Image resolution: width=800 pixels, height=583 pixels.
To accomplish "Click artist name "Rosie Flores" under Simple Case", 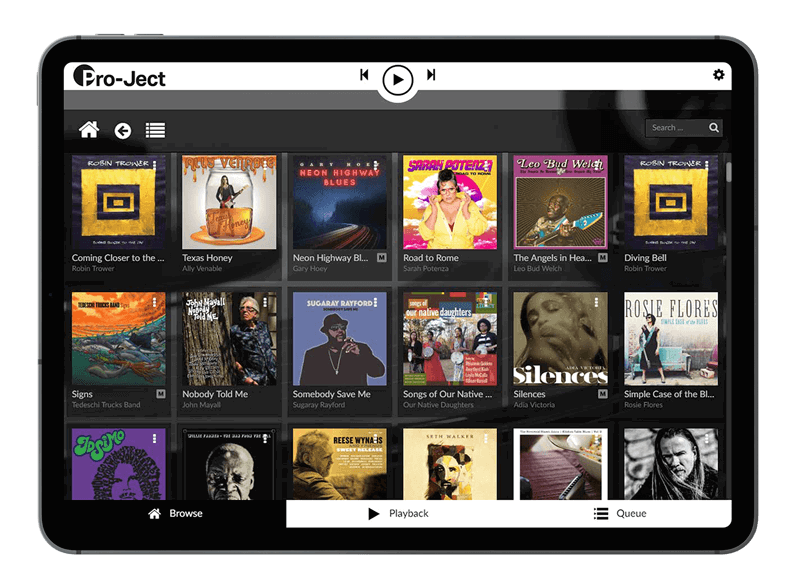I will click(643, 404).
